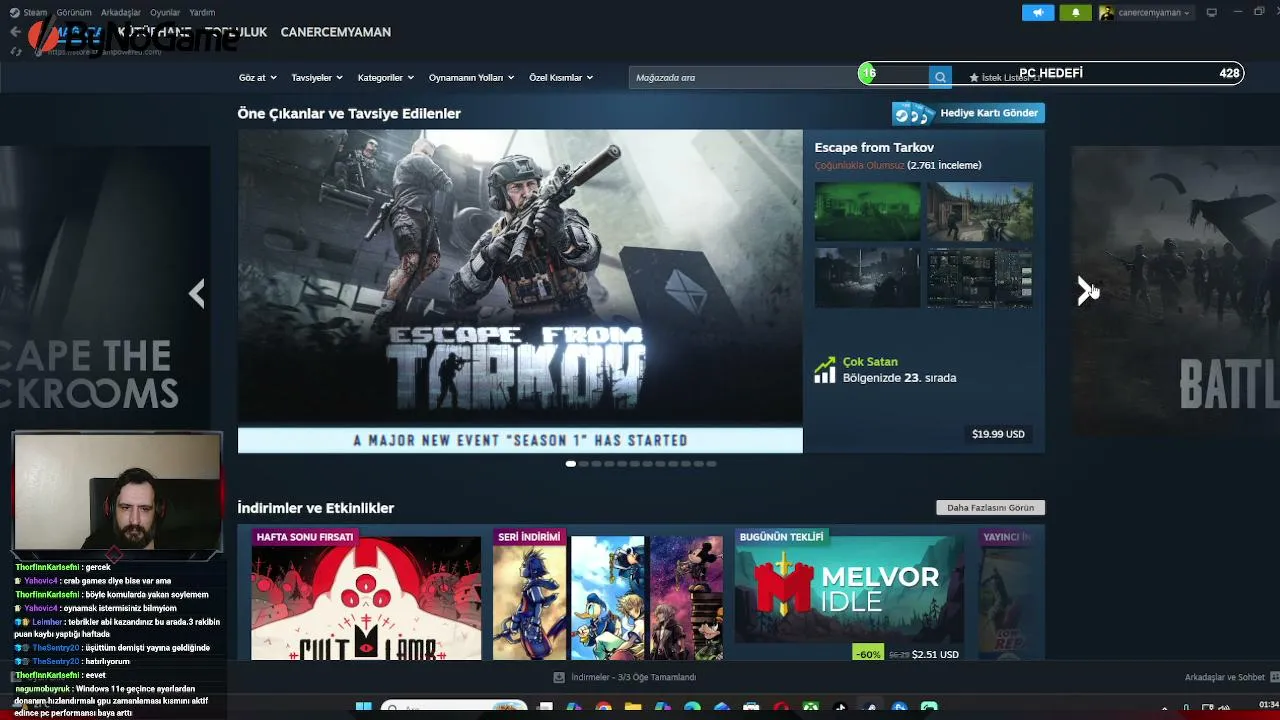Image resolution: width=1280 pixels, height=720 pixels.
Task: View the green night-vision Tarkov screenshot
Action: pyautogui.click(x=867, y=211)
